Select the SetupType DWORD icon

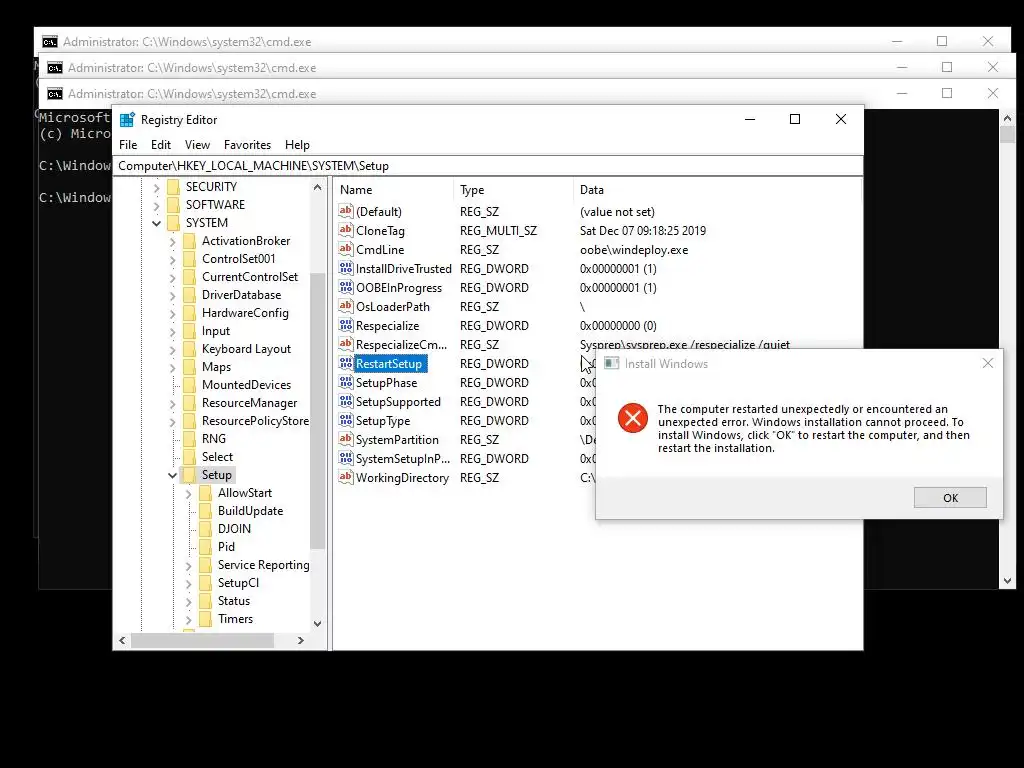[345, 420]
